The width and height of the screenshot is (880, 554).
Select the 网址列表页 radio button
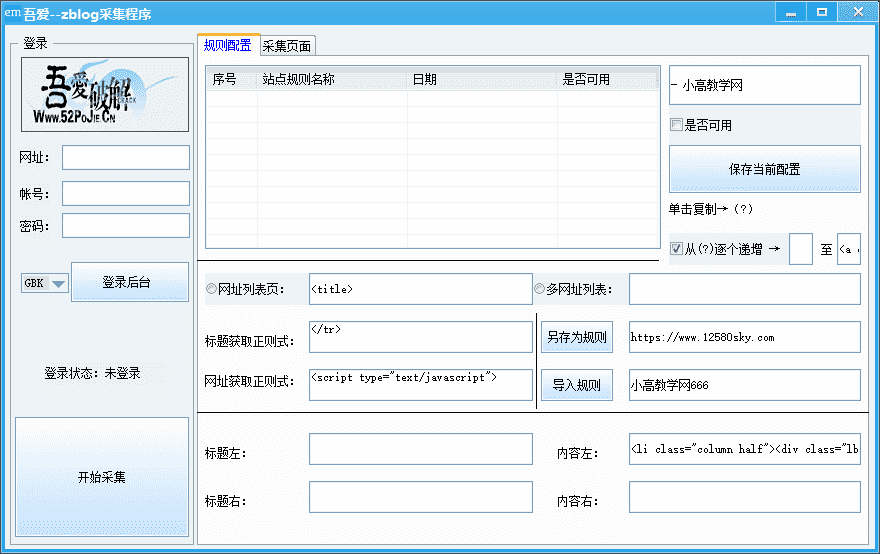click(x=211, y=289)
